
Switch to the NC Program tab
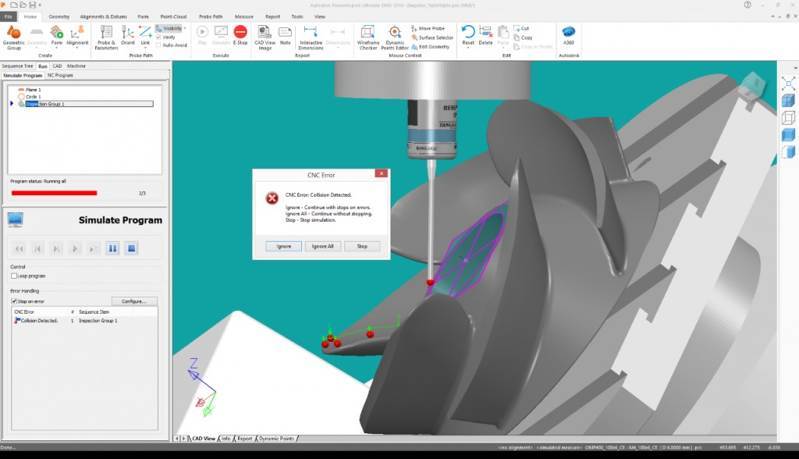click(x=61, y=75)
